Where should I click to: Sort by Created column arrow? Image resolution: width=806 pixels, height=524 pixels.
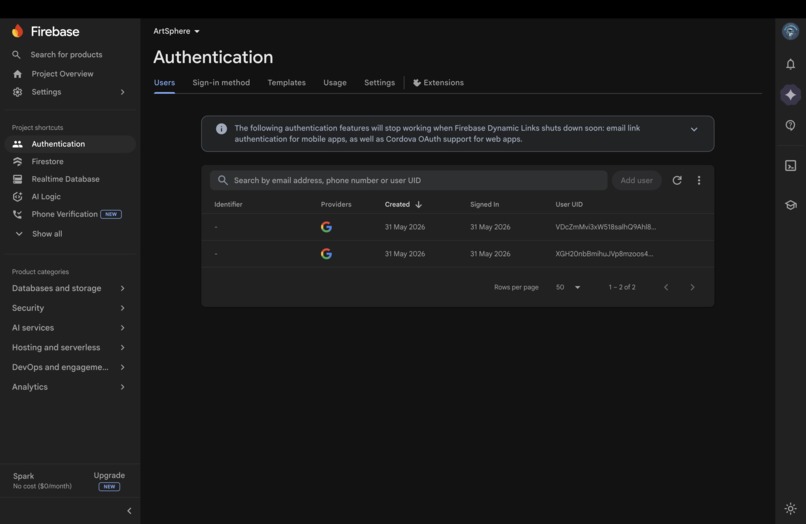click(x=418, y=205)
